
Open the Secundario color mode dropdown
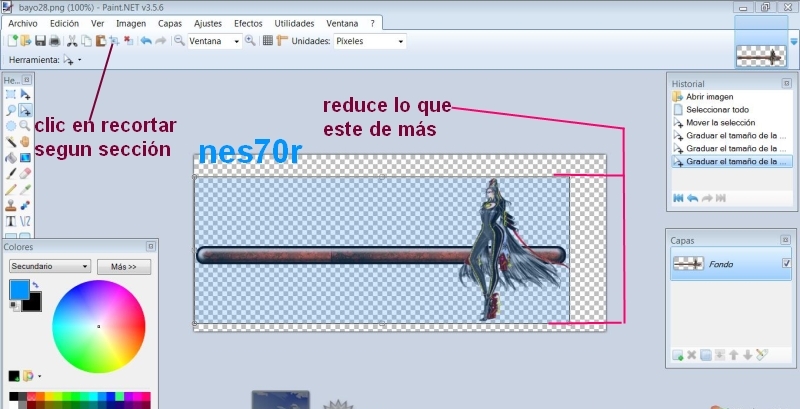[x=50, y=266]
